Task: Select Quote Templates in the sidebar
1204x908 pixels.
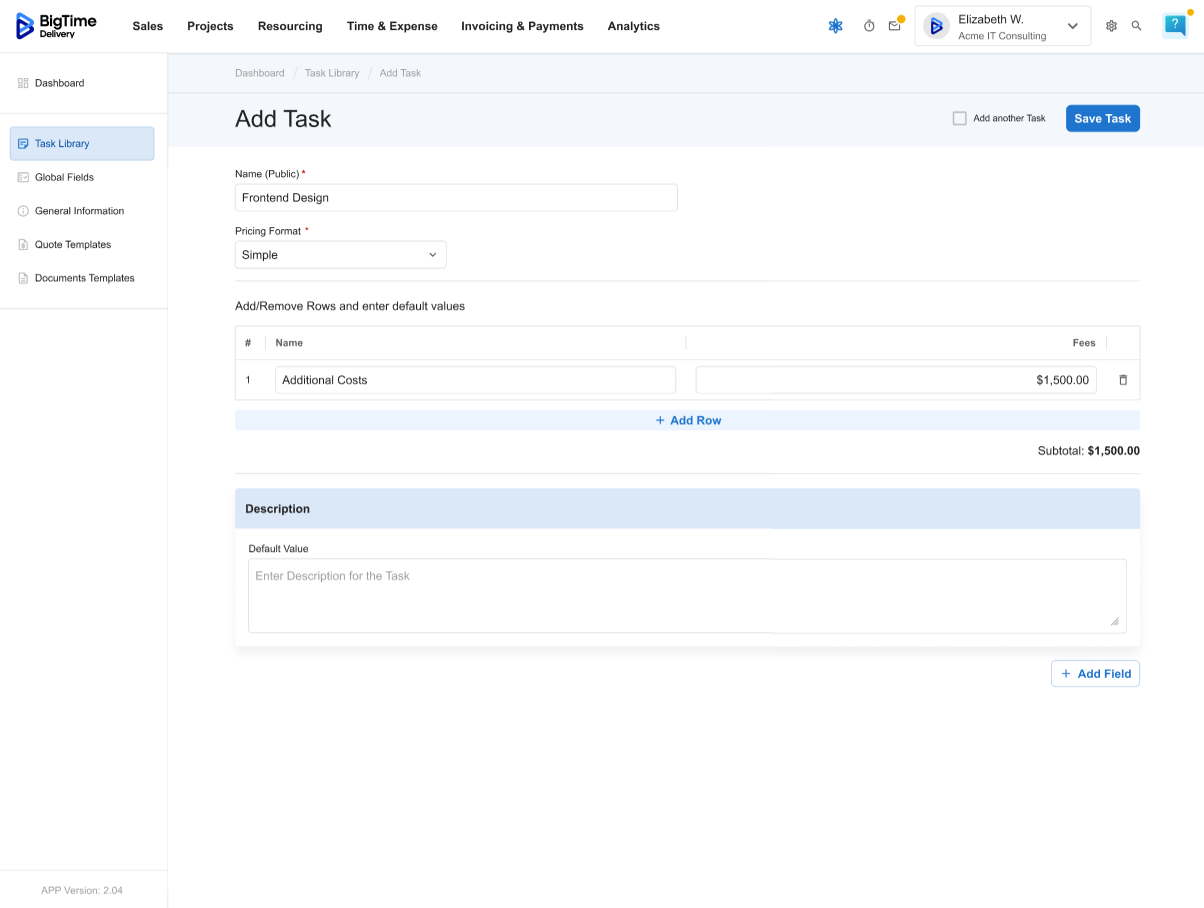Action: (x=72, y=245)
